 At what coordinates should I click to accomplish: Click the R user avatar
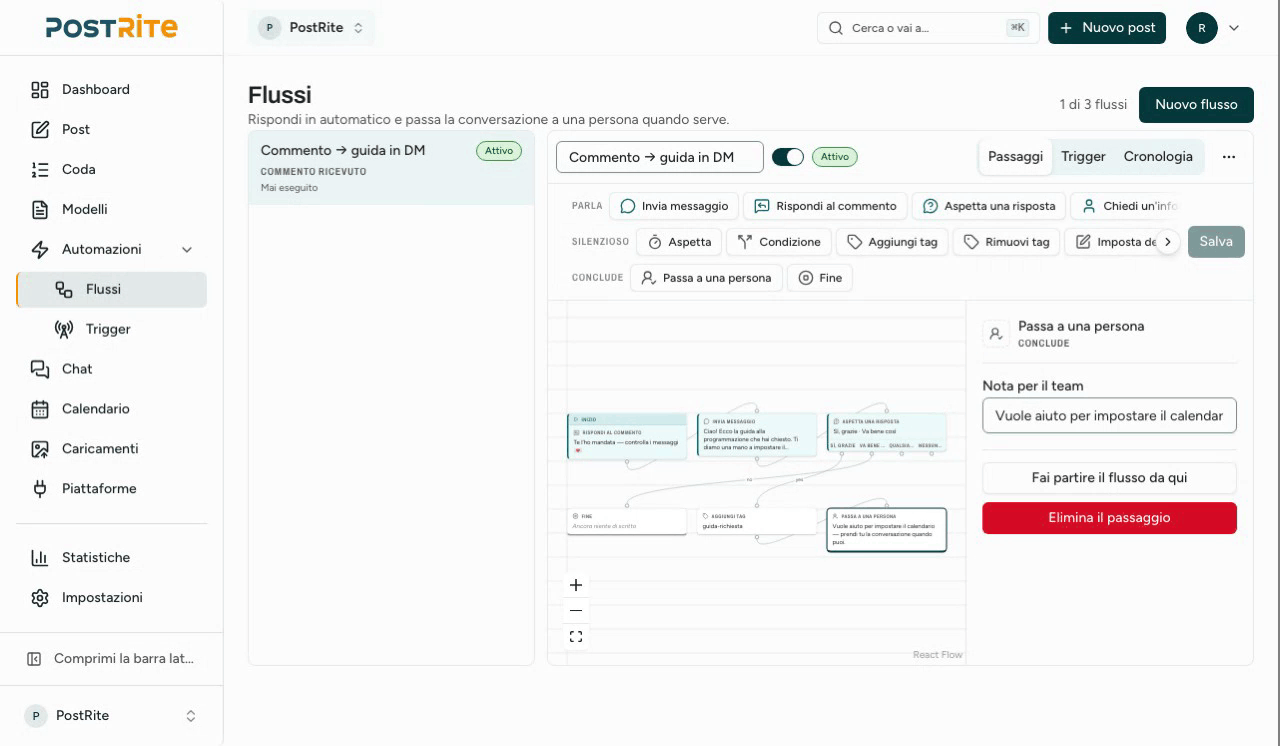[x=1202, y=28]
